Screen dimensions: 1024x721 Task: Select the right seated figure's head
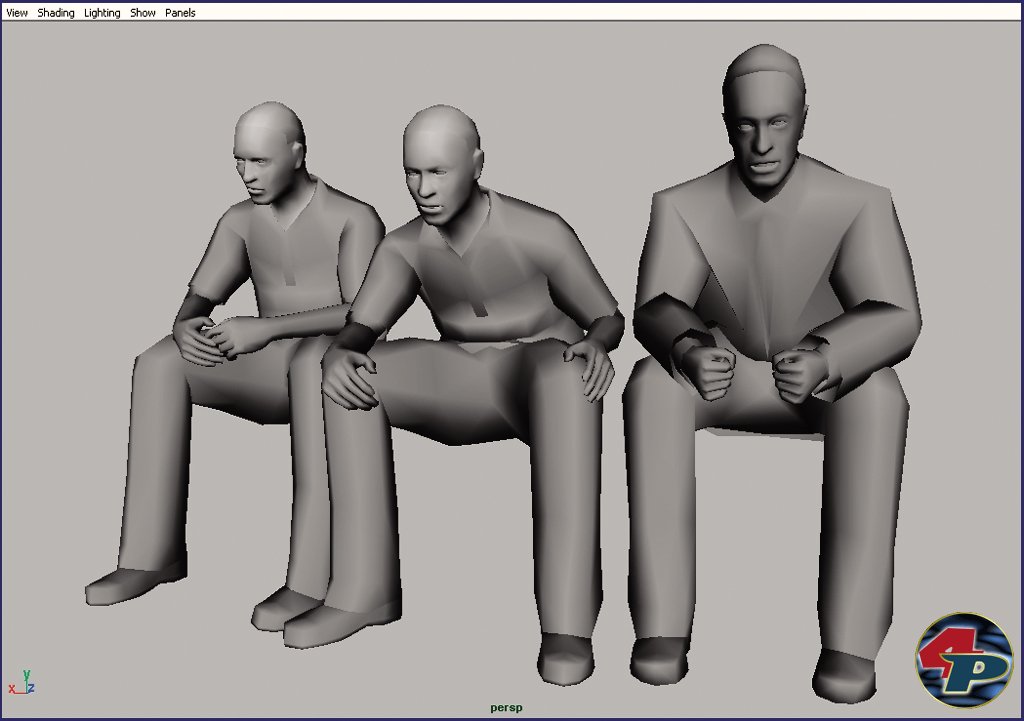pyautogui.click(x=764, y=115)
